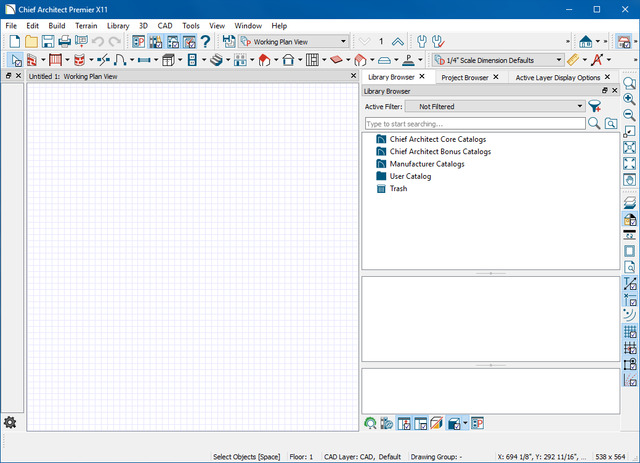Screen dimensions: 640x463
Task: Open the Help question mark icon
Action: [205, 42]
